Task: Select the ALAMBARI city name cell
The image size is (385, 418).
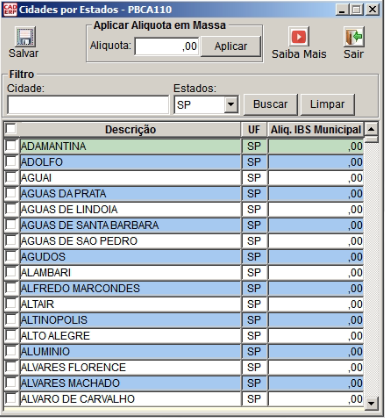Action: 130,272
